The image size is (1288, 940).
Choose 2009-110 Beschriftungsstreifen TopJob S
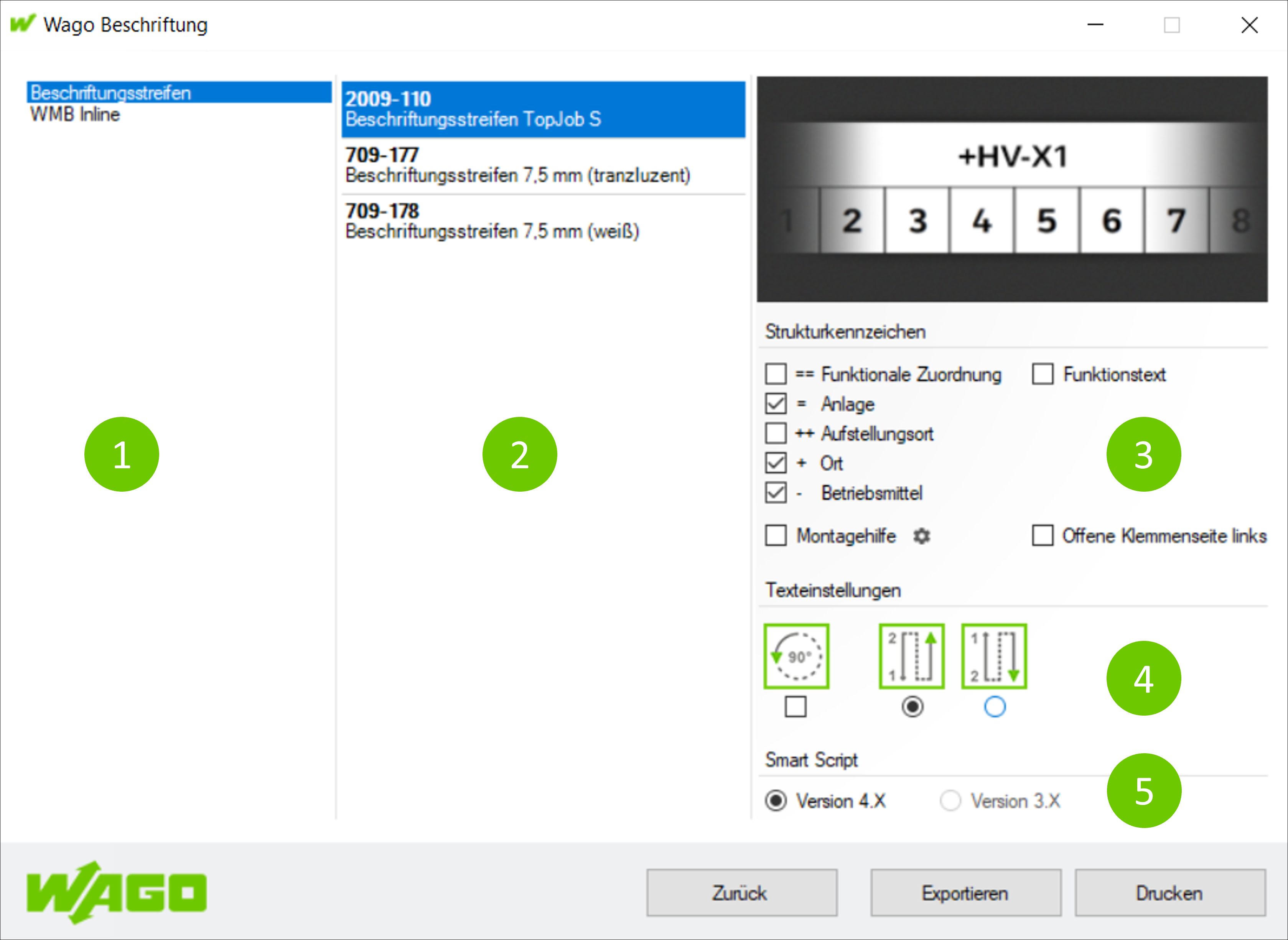[543, 109]
